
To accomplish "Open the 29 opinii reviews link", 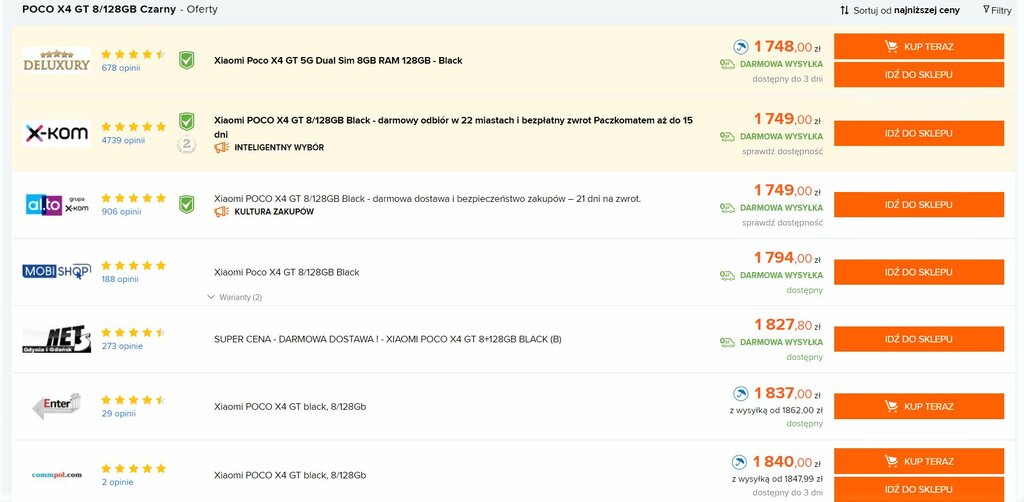I will pos(119,413).
